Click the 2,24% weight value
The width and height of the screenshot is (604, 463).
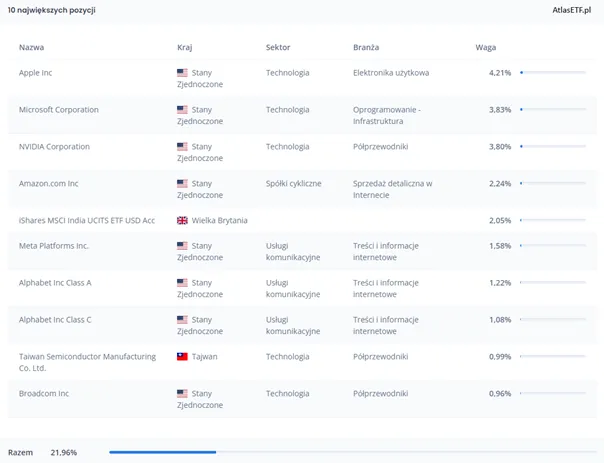click(500, 184)
